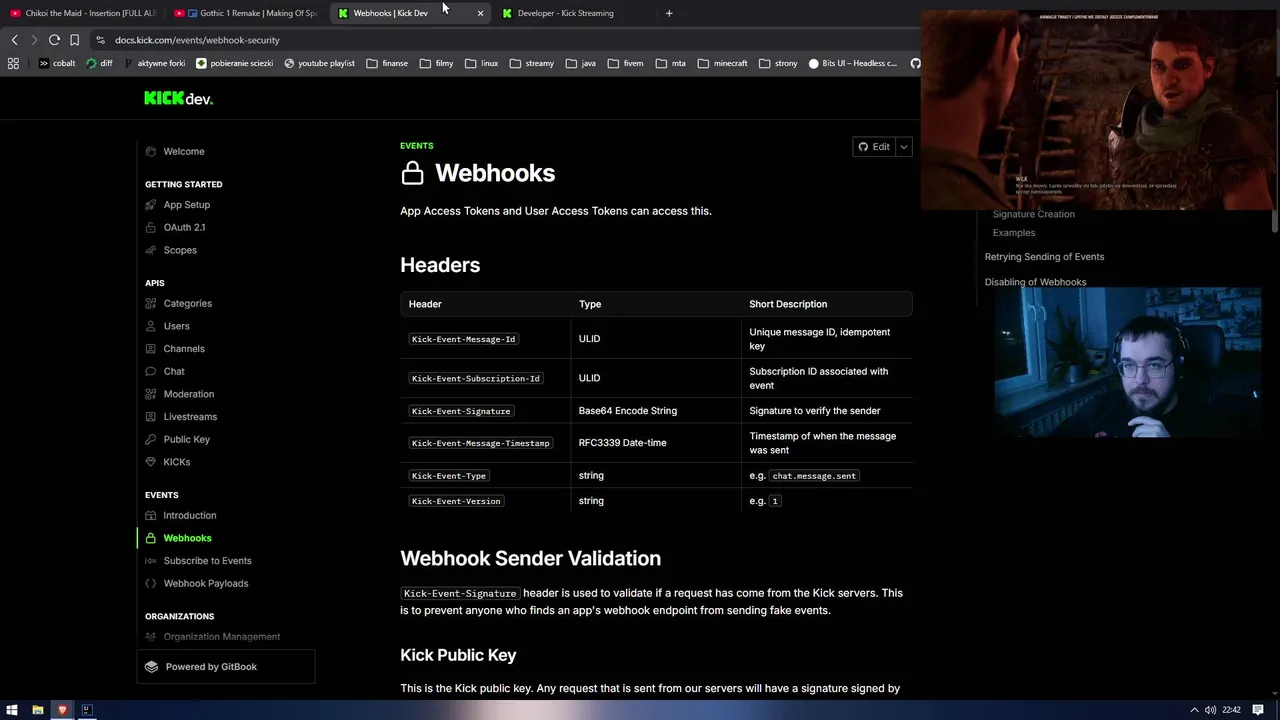This screenshot has height=720, width=1280.
Task: Switch to Developer - Kick Streaming tab
Action: tap(575, 13)
